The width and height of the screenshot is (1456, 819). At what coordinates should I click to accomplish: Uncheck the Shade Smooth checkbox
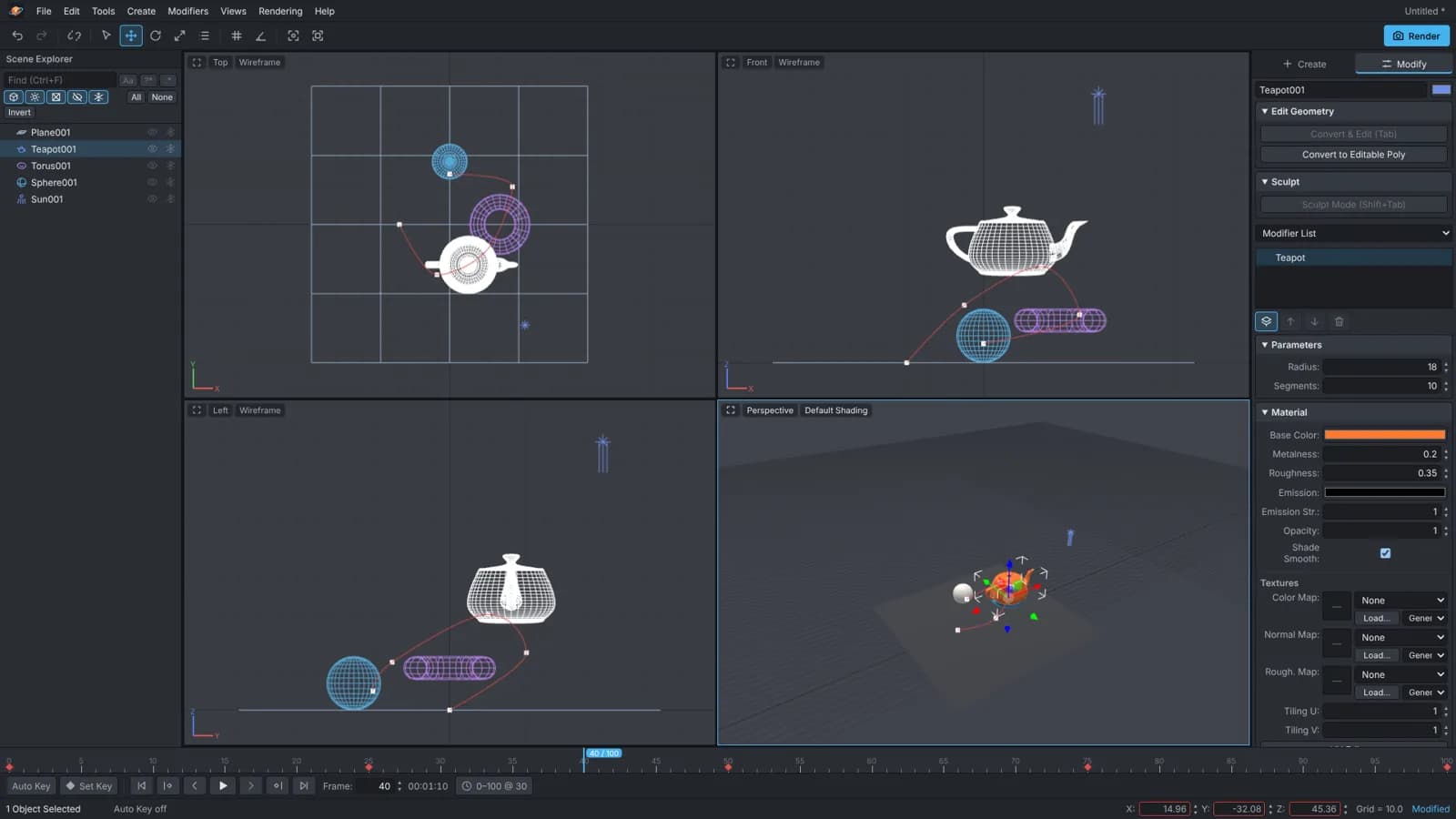[x=1385, y=553]
